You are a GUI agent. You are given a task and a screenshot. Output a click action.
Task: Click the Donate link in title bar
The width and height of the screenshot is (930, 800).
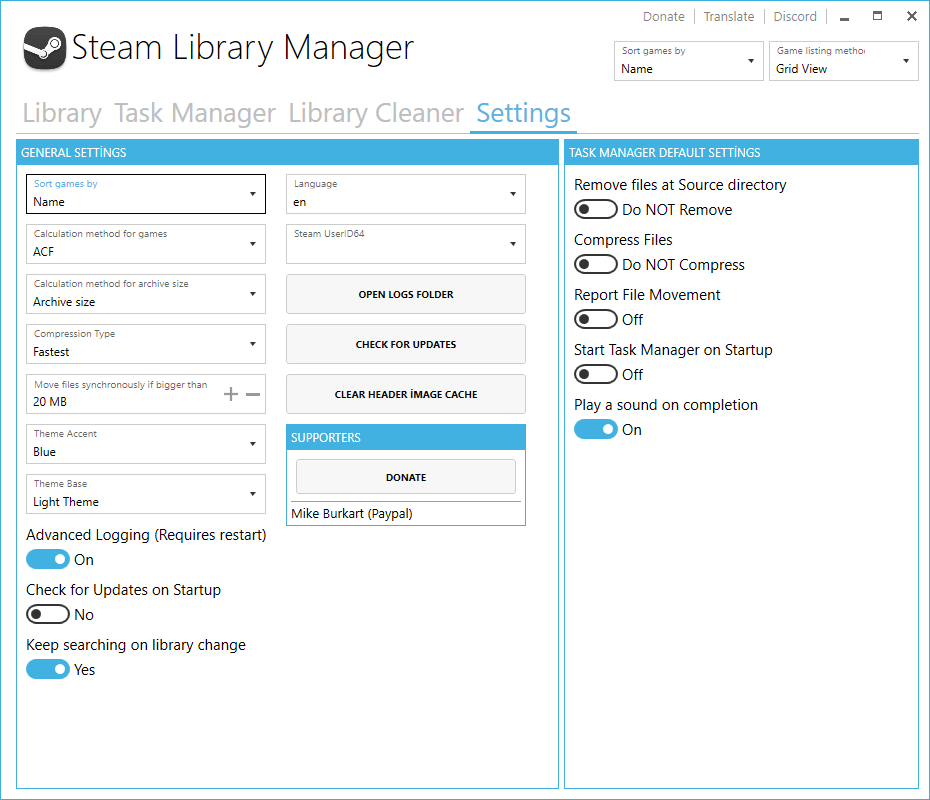664,17
